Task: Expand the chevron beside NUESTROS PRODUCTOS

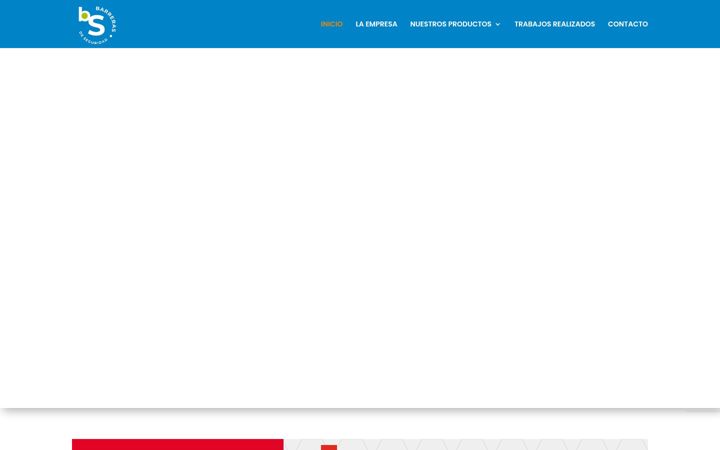Action: click(498, 24)
